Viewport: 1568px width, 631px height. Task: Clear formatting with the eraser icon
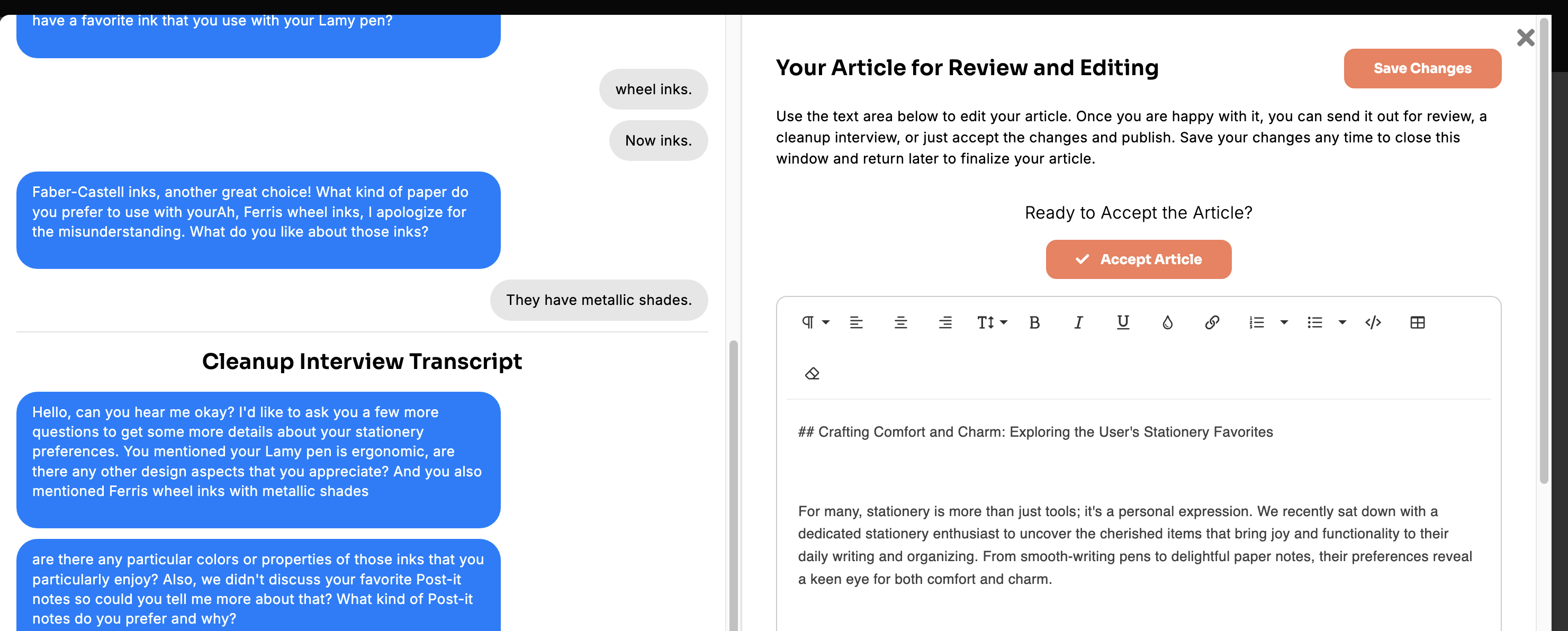pyautogui.click(x=812, y=374)
